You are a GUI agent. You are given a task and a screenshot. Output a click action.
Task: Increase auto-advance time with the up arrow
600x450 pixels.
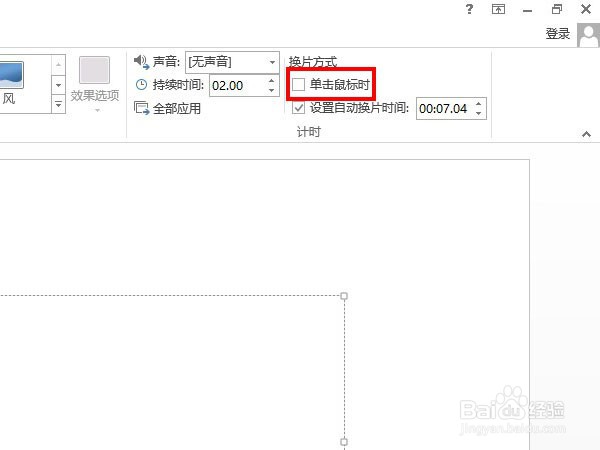pyautogui.click(x=479, y=103)
